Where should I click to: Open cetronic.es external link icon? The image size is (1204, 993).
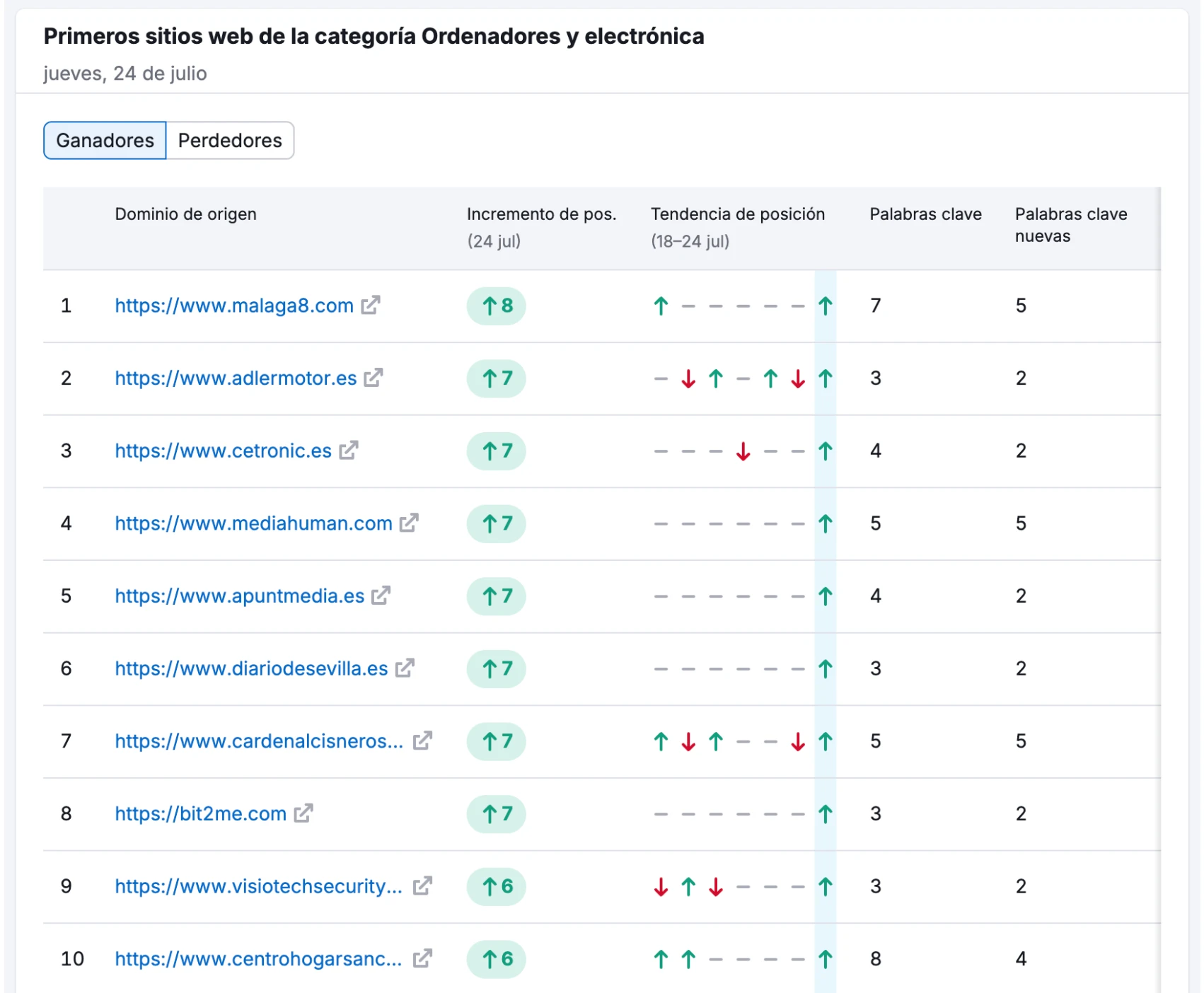(x=349, y=451)
